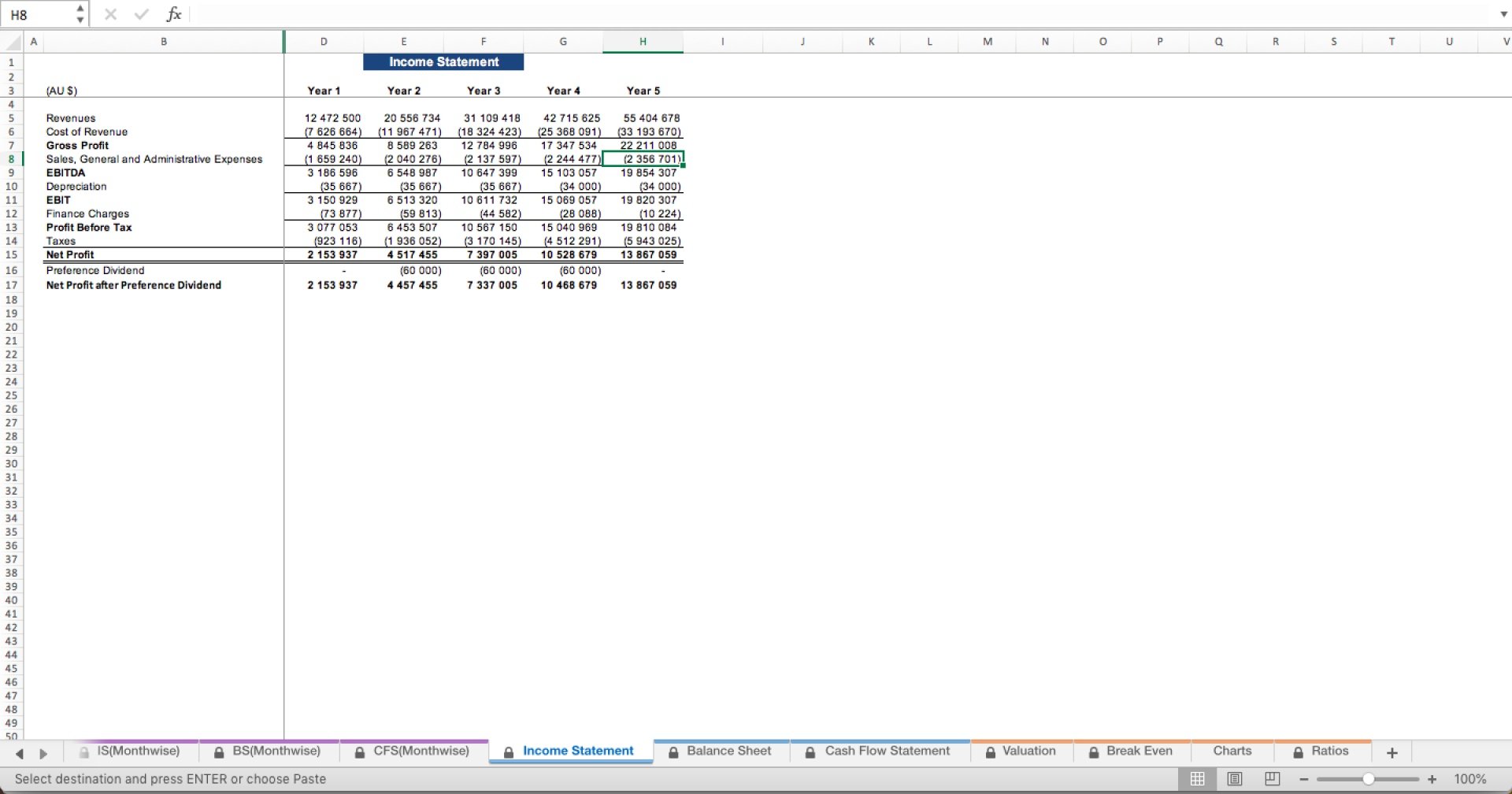This screenshot has height=794, width=1512.
Task: Switch to the IS(Monthwise) sheet tab
Action: click(138, 751)
